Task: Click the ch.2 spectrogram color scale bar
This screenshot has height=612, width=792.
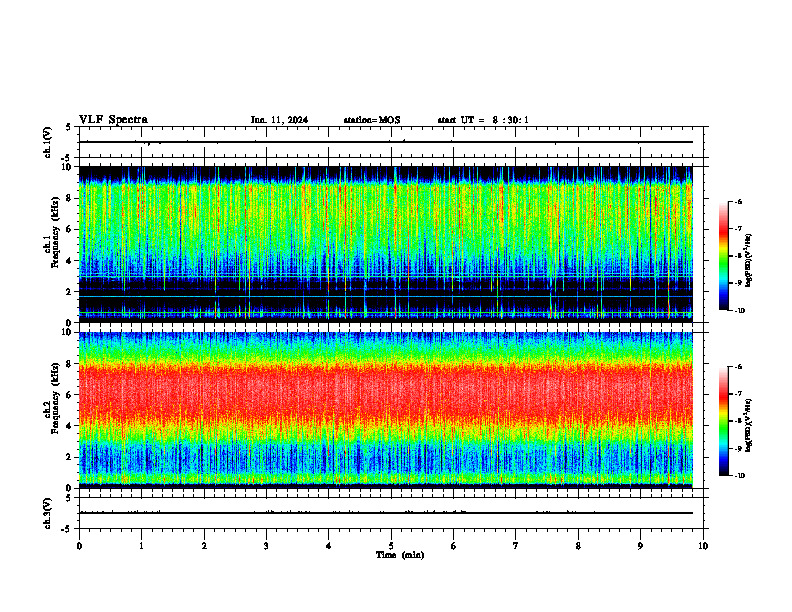Action: coord(723,421)
